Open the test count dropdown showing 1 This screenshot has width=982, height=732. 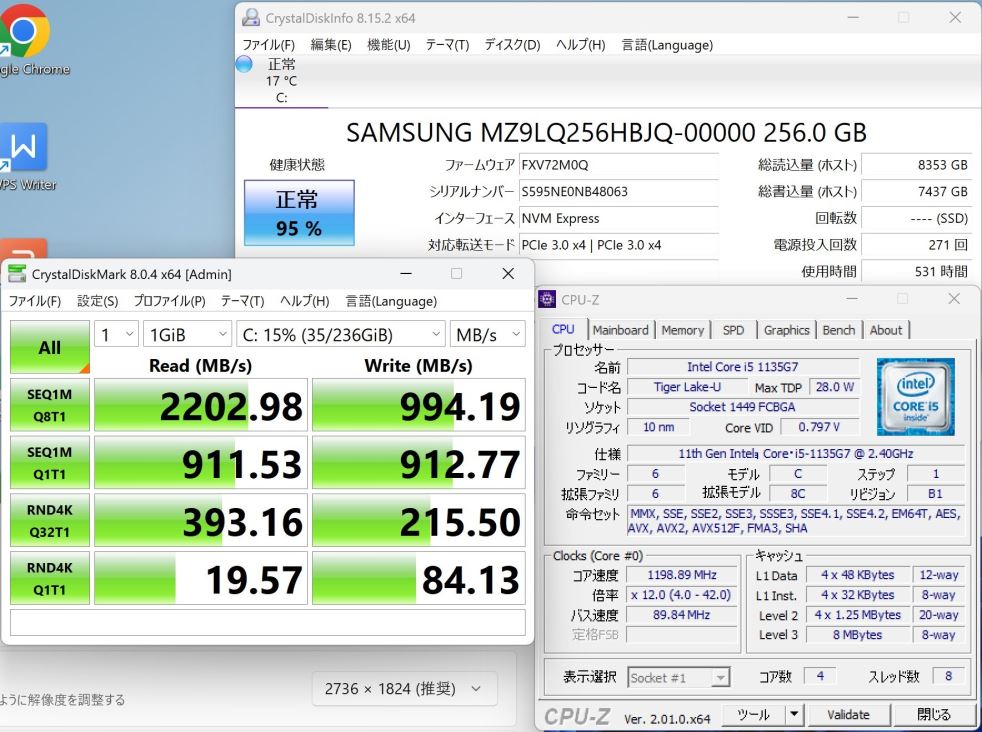(116, 334)
